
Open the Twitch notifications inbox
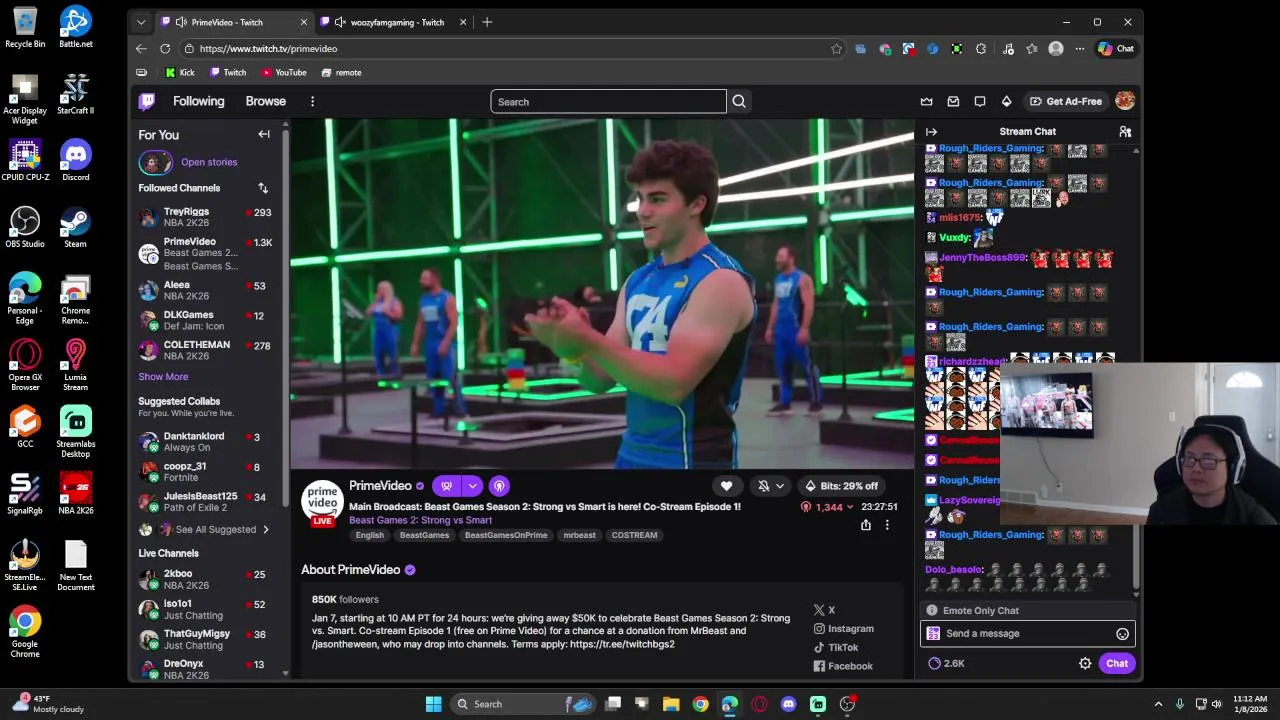pos(953,101)
